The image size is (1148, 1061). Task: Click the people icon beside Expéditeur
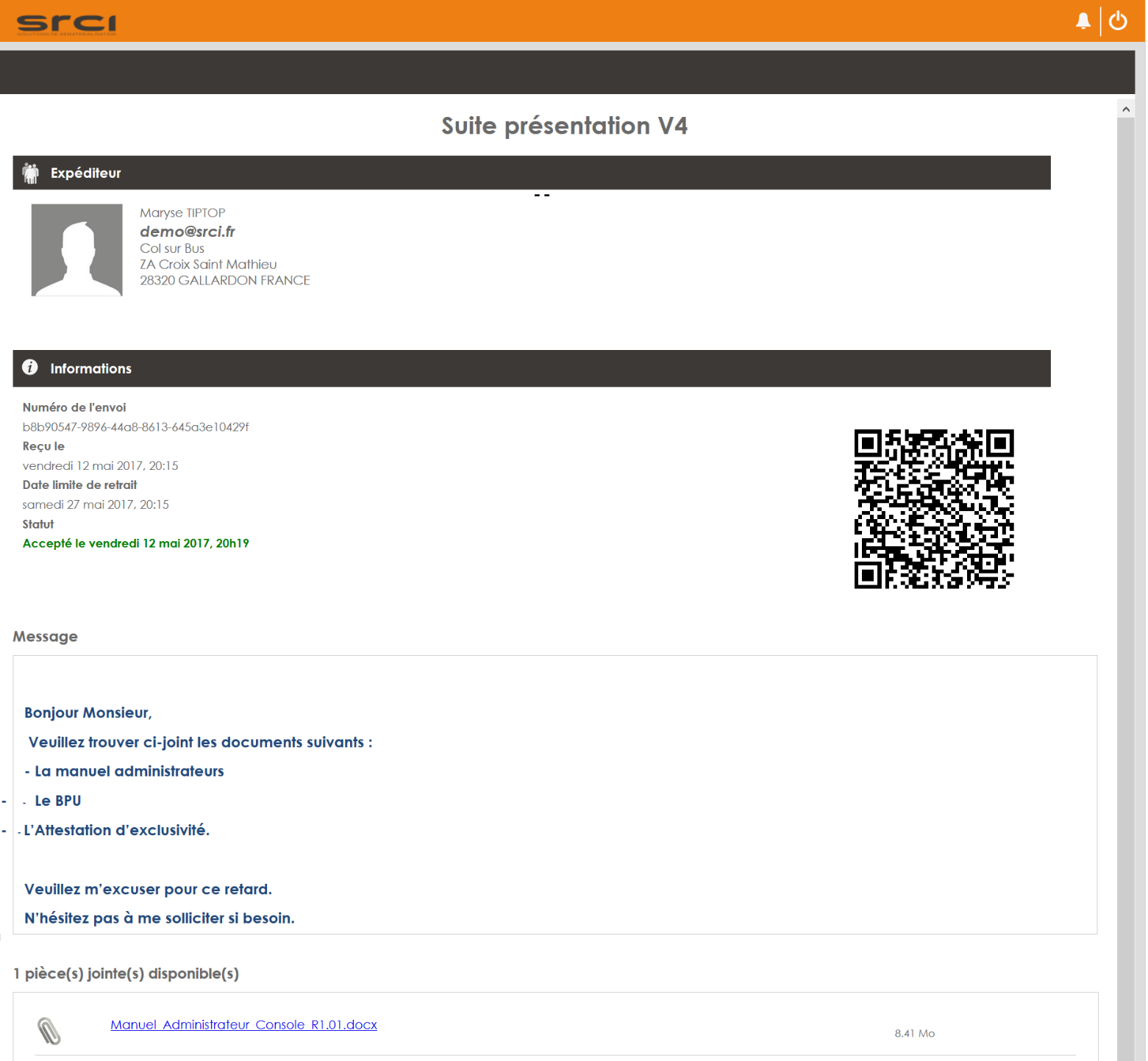[x=30, y=173]
